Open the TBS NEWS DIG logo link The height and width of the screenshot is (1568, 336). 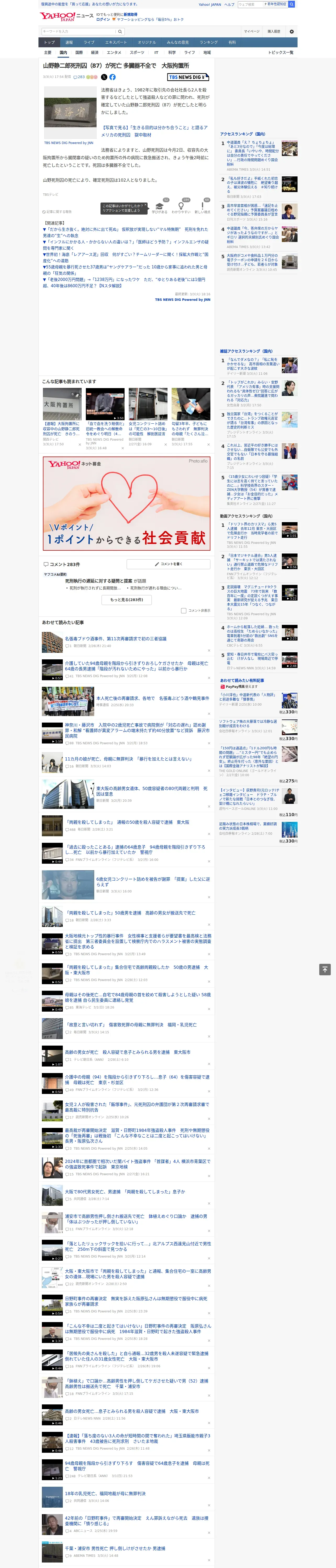point(188,77)
